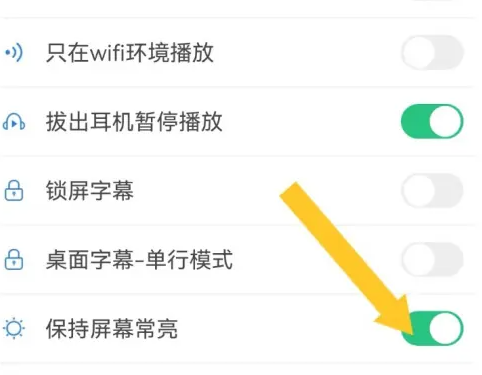Tap the lock icon beside 桌面字幕-单行模式
The height and width of the screenshot is (375, 482).
pyautogui.click(x=14, y=259)
